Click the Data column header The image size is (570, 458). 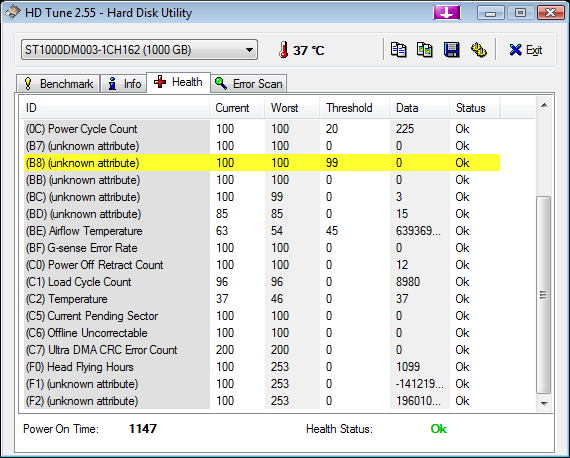(x=420, y=108)
